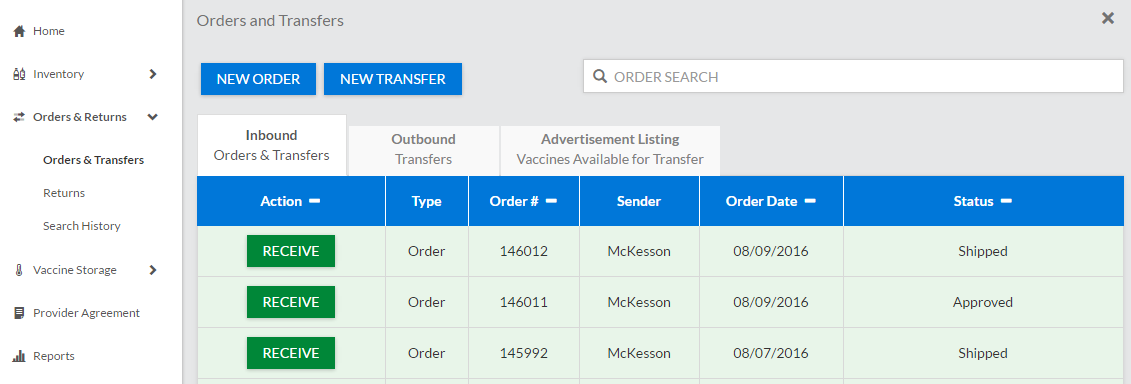Screen dimensions: 1131x384
Task: Click Type cell of order 146012
Action: coord(426,252)
